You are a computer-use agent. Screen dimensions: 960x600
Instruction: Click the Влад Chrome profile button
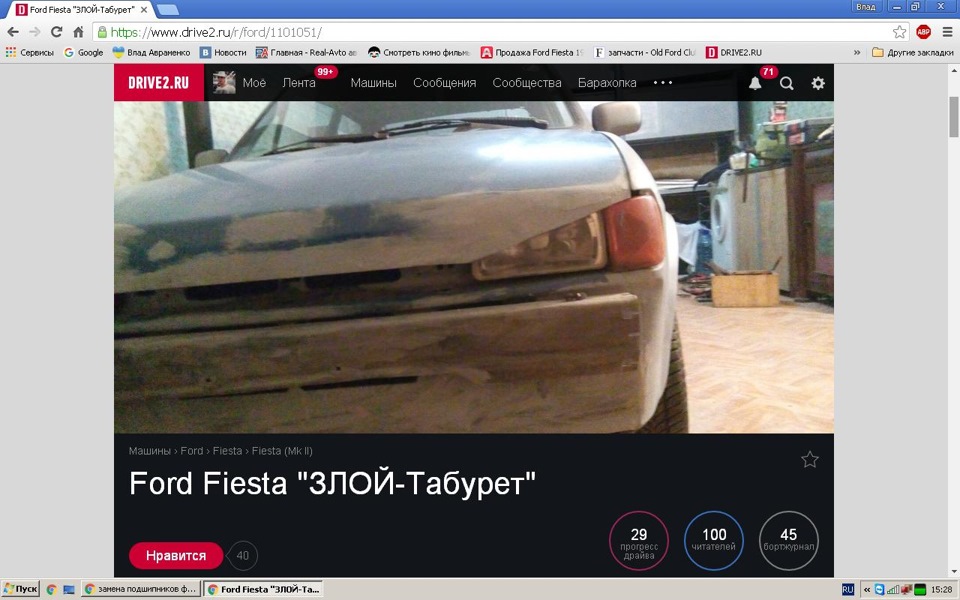tap(866, 7)
